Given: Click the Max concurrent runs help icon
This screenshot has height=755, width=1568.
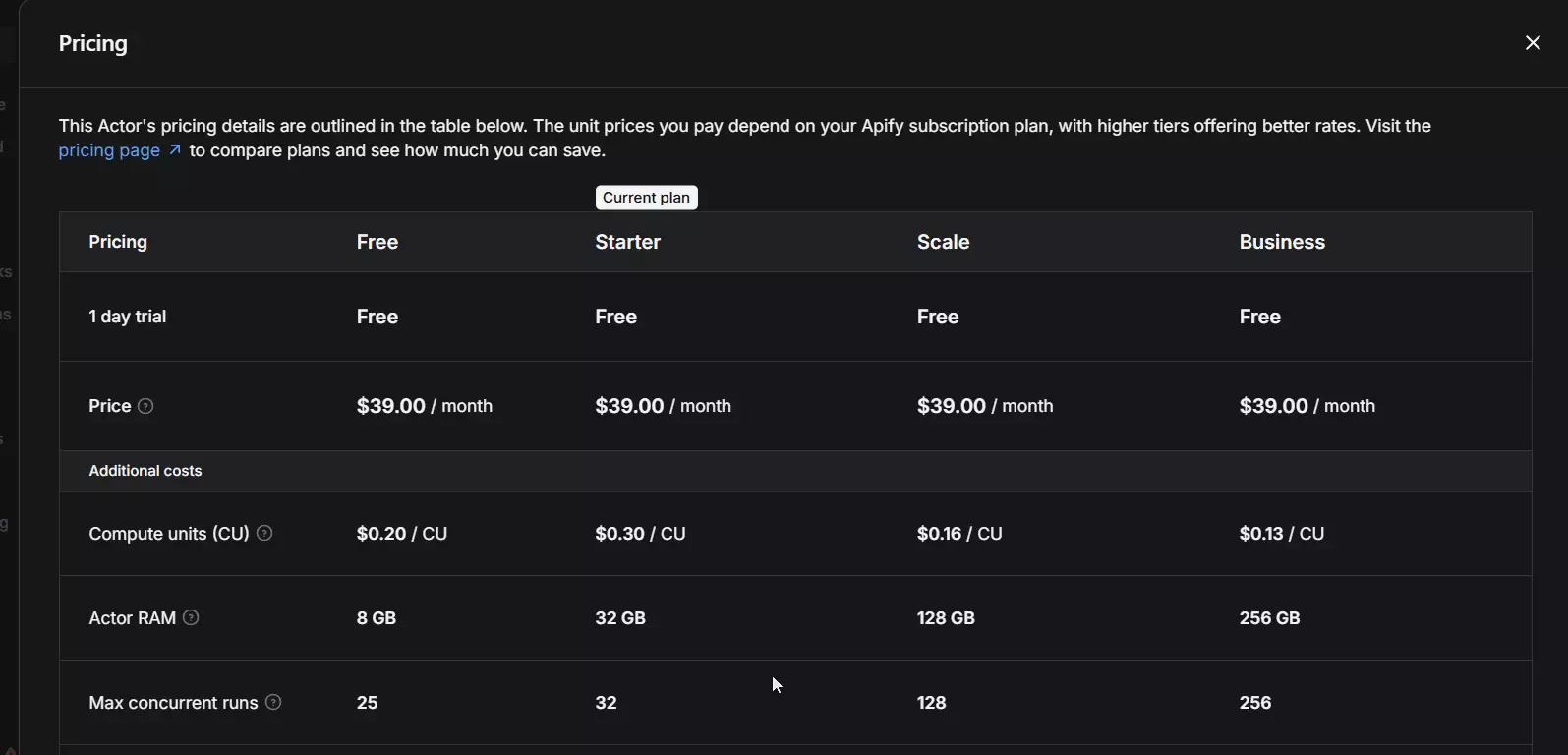Looking at the screenshot, I should point(274,702).
